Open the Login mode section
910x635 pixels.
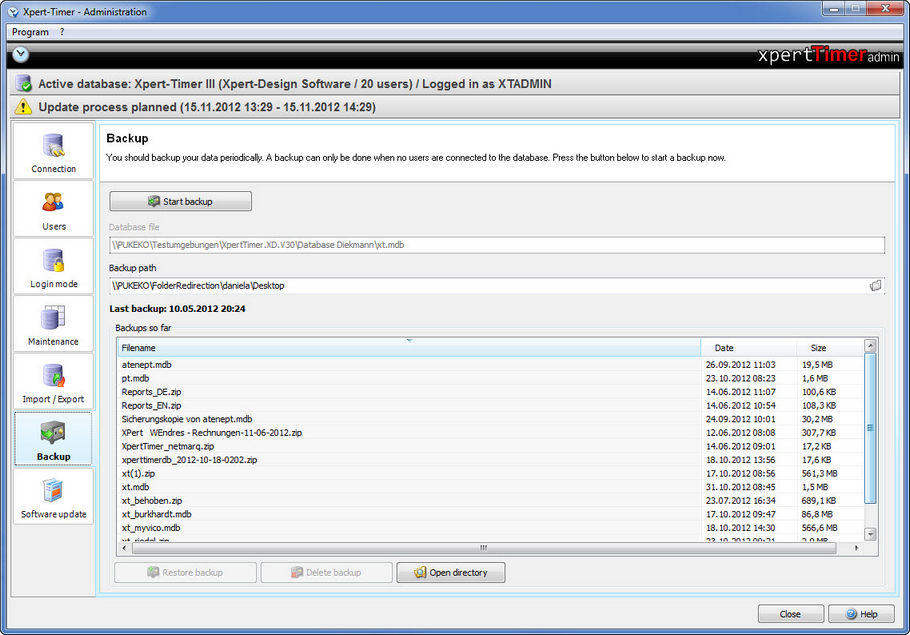pyautogui.click(x=53, y=266)
